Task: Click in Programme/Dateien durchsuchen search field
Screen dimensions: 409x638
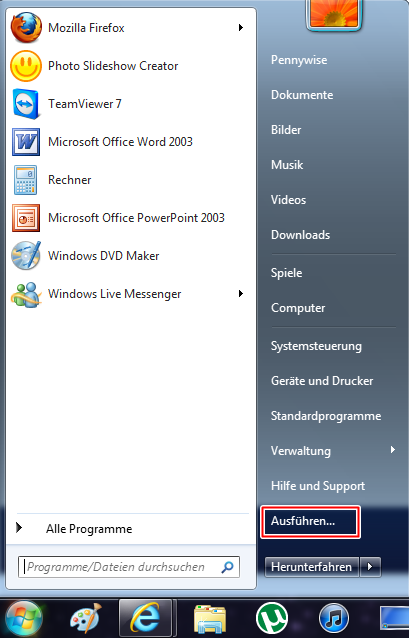Action: pyautogui.click(x=129, y=567)
